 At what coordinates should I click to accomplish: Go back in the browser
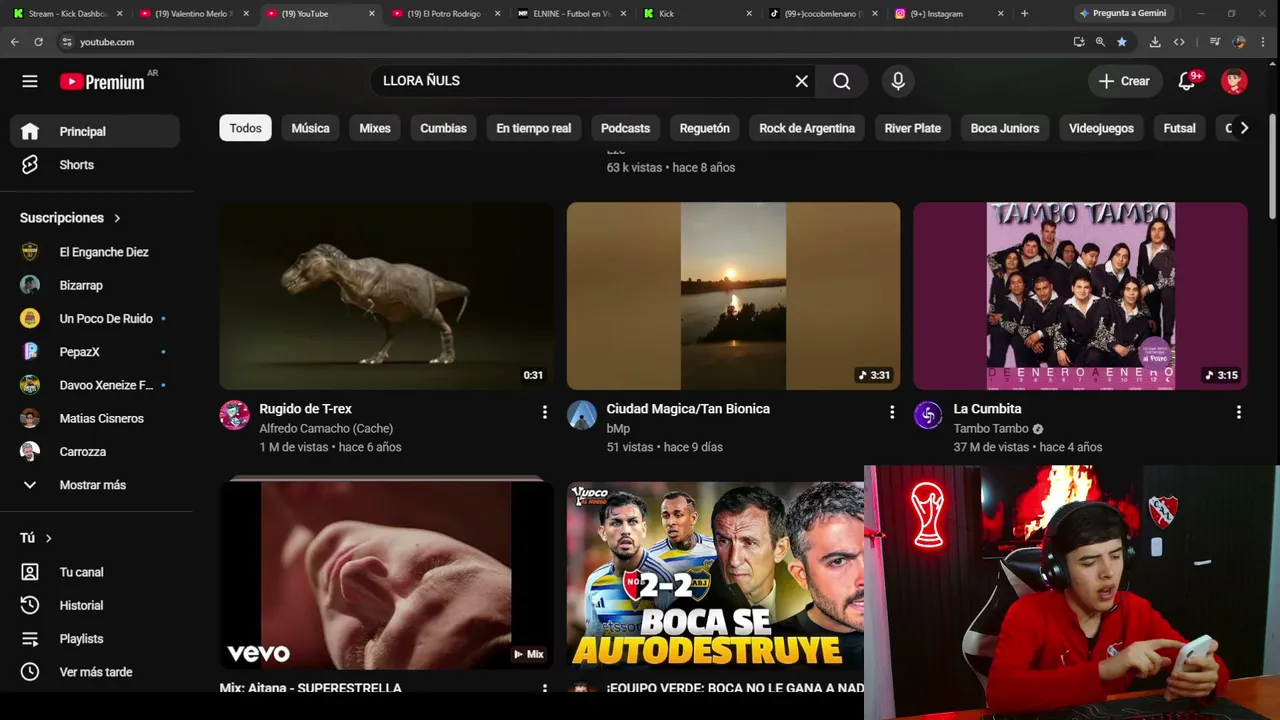point(14,42)
